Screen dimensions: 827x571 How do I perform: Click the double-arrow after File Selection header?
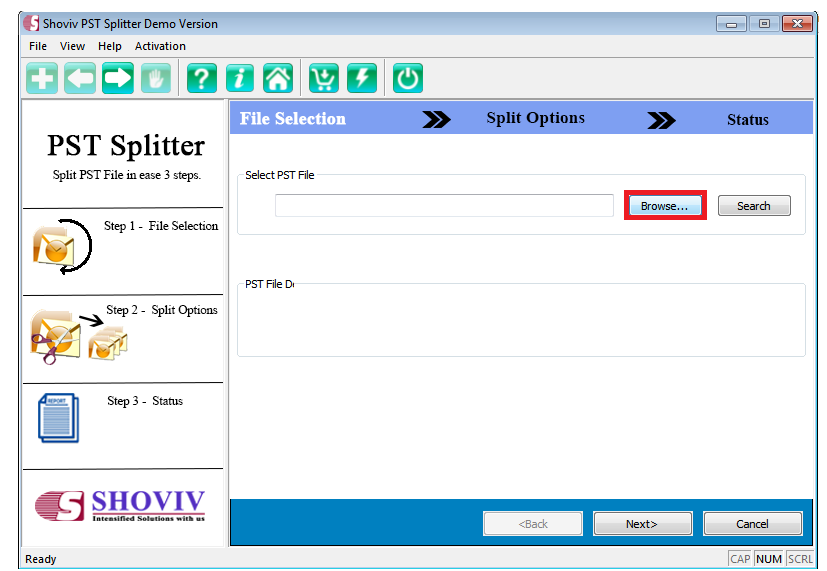436,120
